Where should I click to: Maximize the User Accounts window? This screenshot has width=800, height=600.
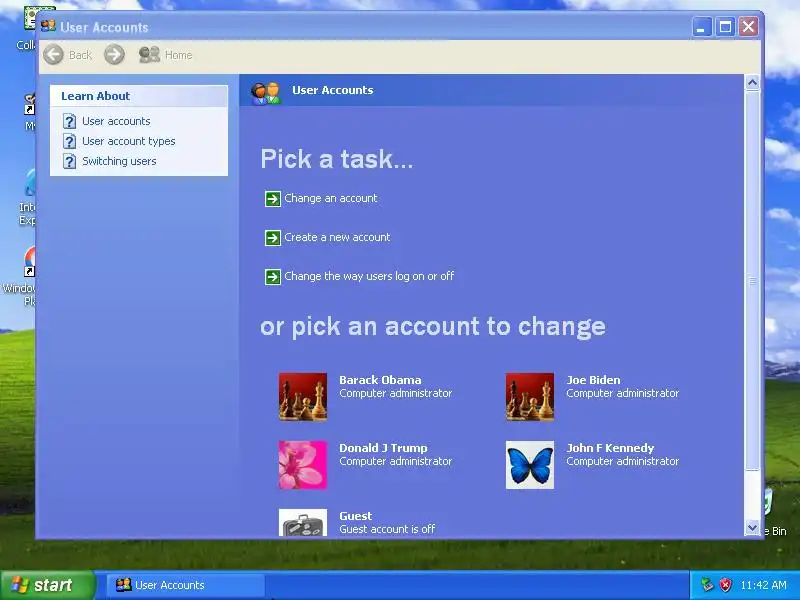point(725,27)
